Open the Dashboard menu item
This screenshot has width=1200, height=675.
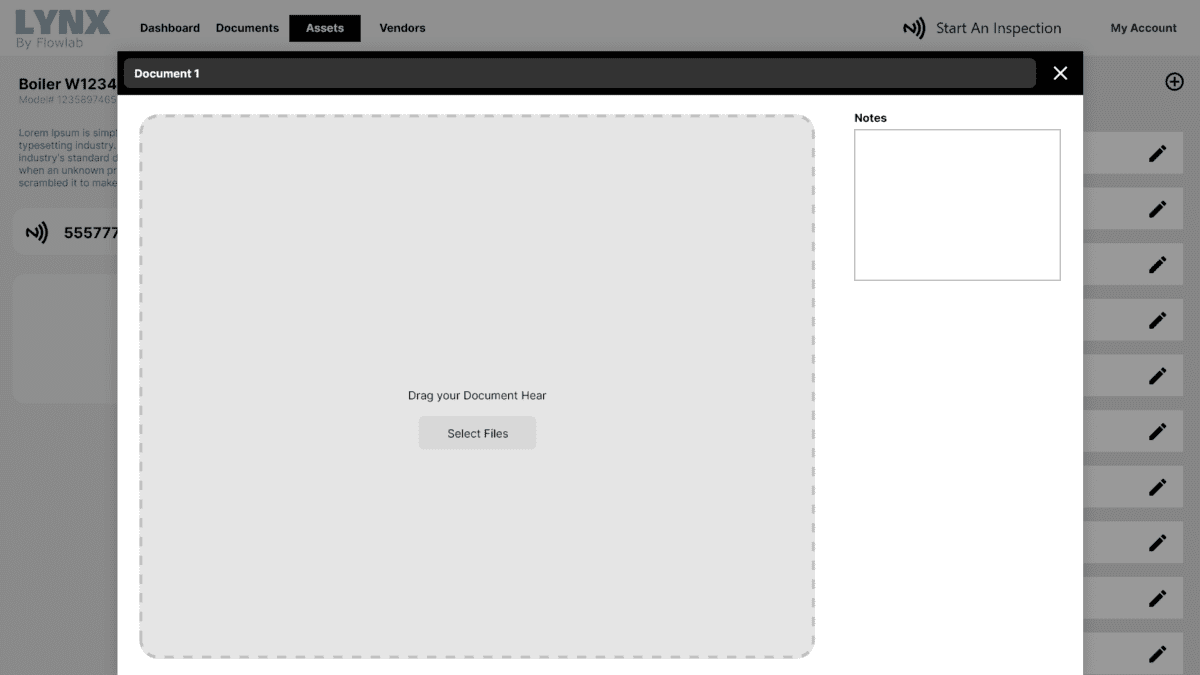(x=170, y=28)
